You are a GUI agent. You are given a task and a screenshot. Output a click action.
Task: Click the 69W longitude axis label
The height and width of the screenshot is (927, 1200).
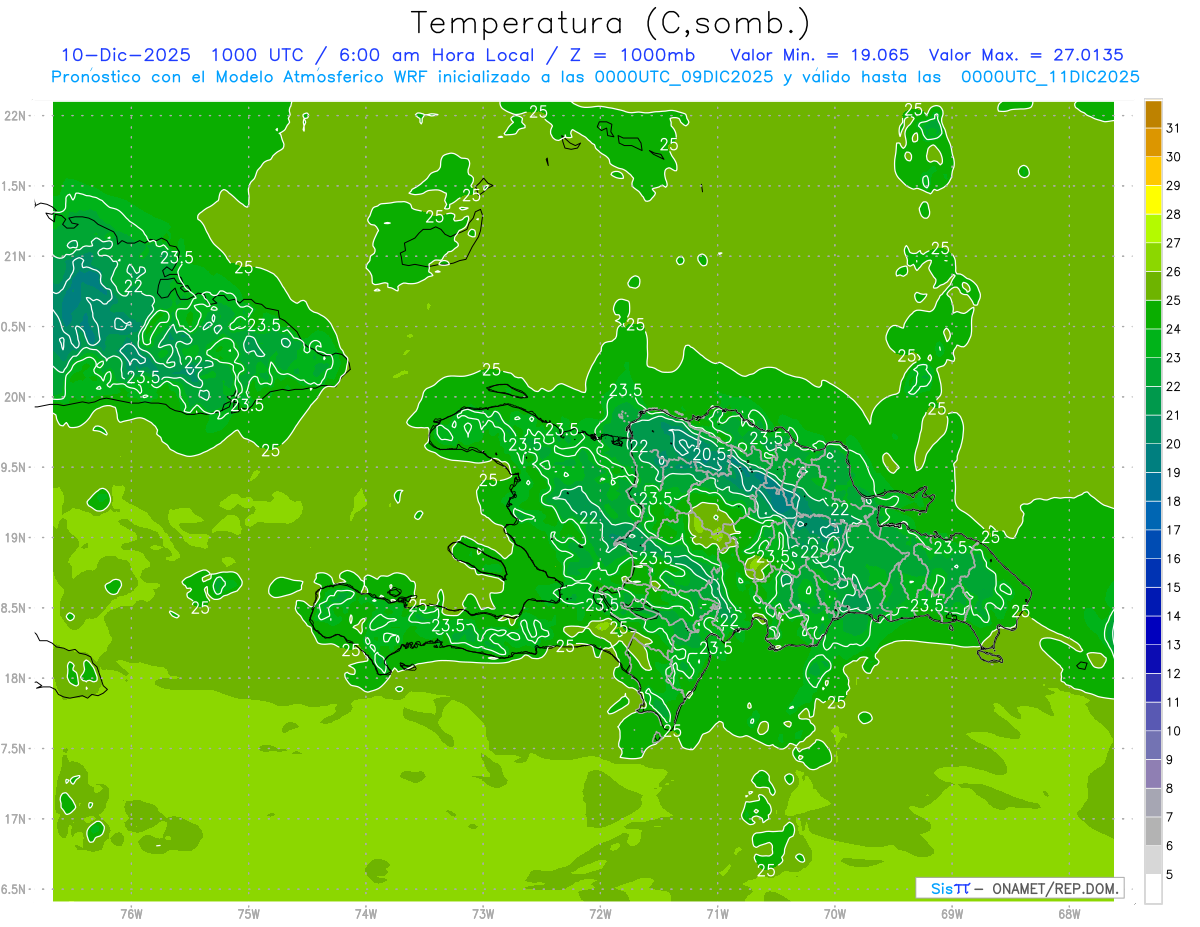[952, 913]
